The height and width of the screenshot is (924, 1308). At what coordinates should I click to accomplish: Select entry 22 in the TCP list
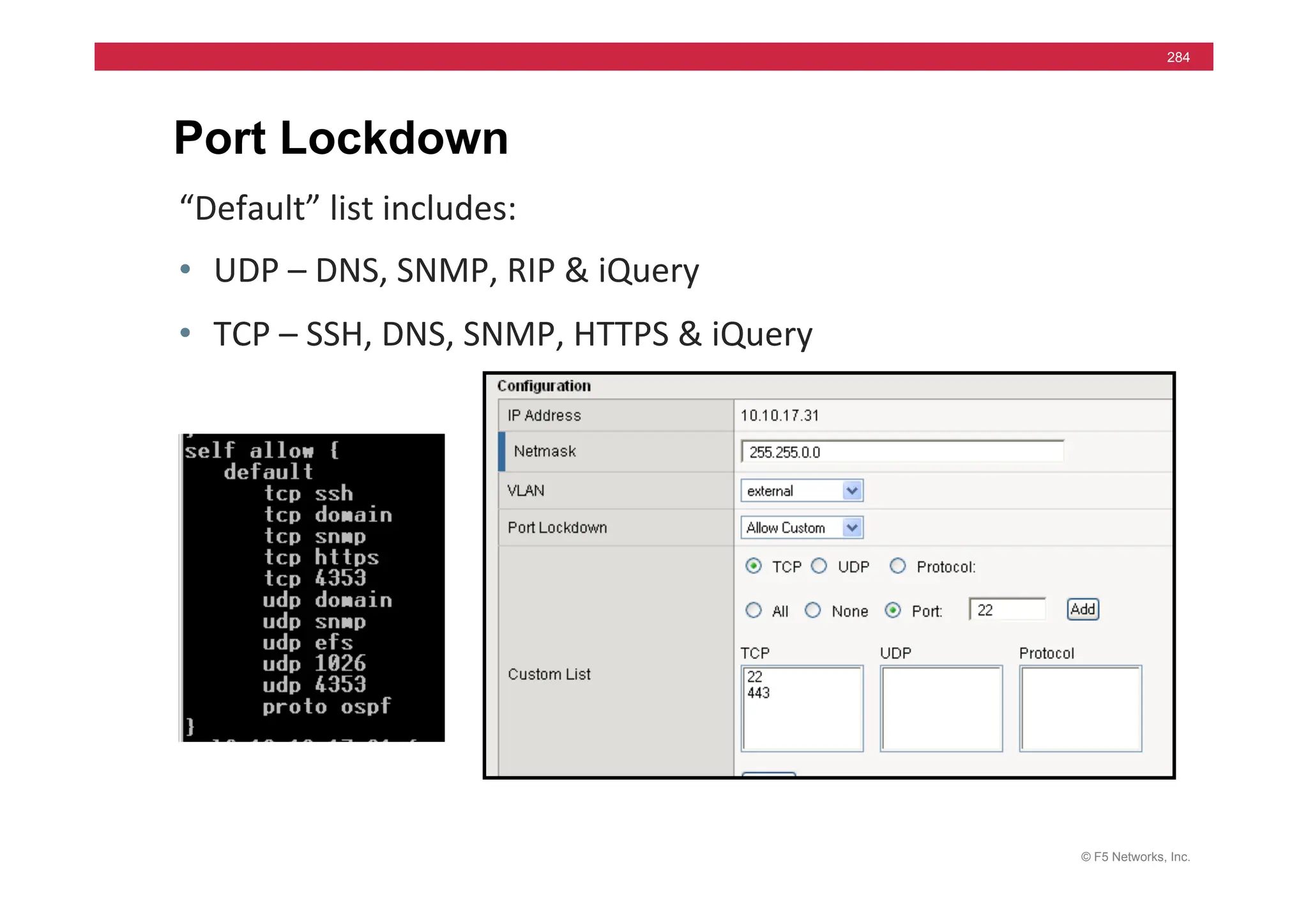[x=755, y=677]
